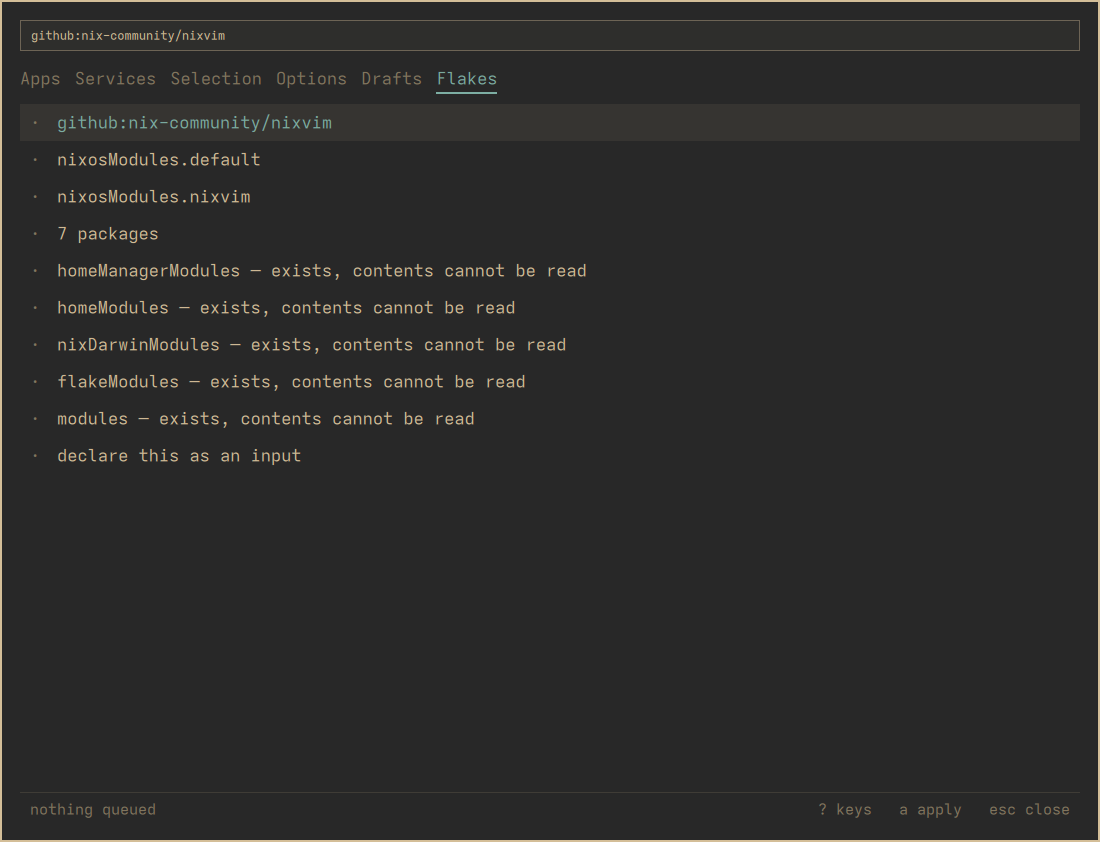Select the Flakes tab
1100x842 pixels.
(467, 79)
